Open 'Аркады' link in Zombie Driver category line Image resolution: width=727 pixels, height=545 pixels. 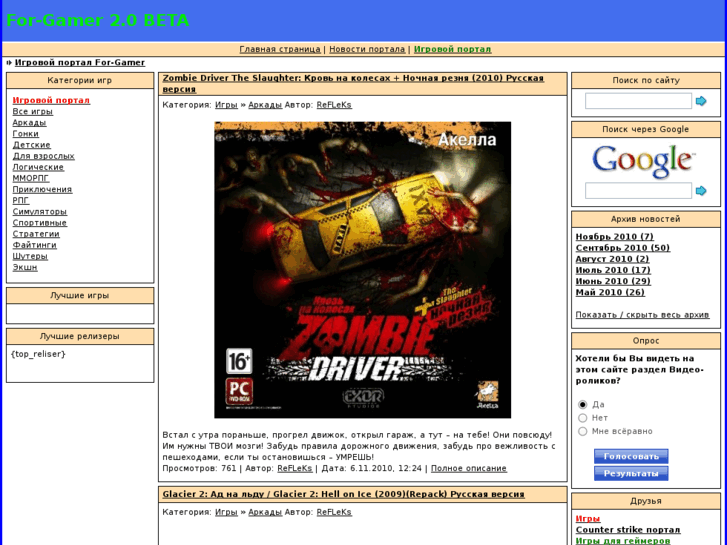265,105
